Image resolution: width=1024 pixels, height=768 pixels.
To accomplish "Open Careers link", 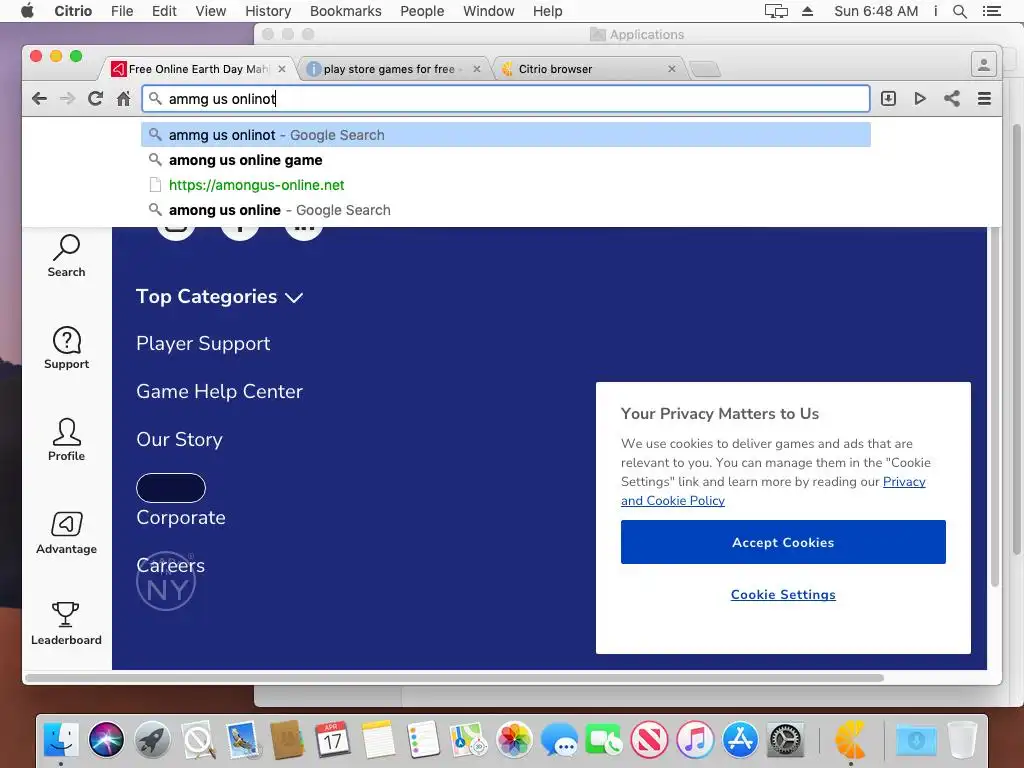I will pos(170,565).
